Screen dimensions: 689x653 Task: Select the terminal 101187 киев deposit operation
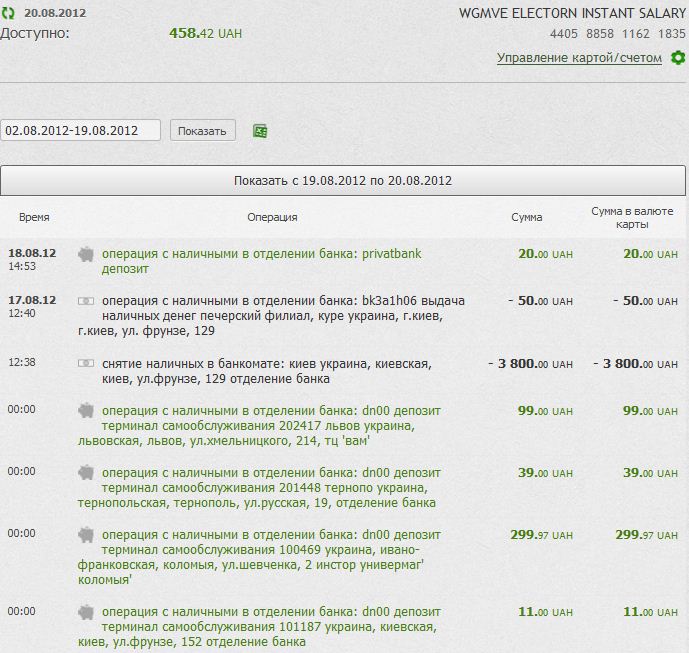pyautogui.click(x=259, y=626)
